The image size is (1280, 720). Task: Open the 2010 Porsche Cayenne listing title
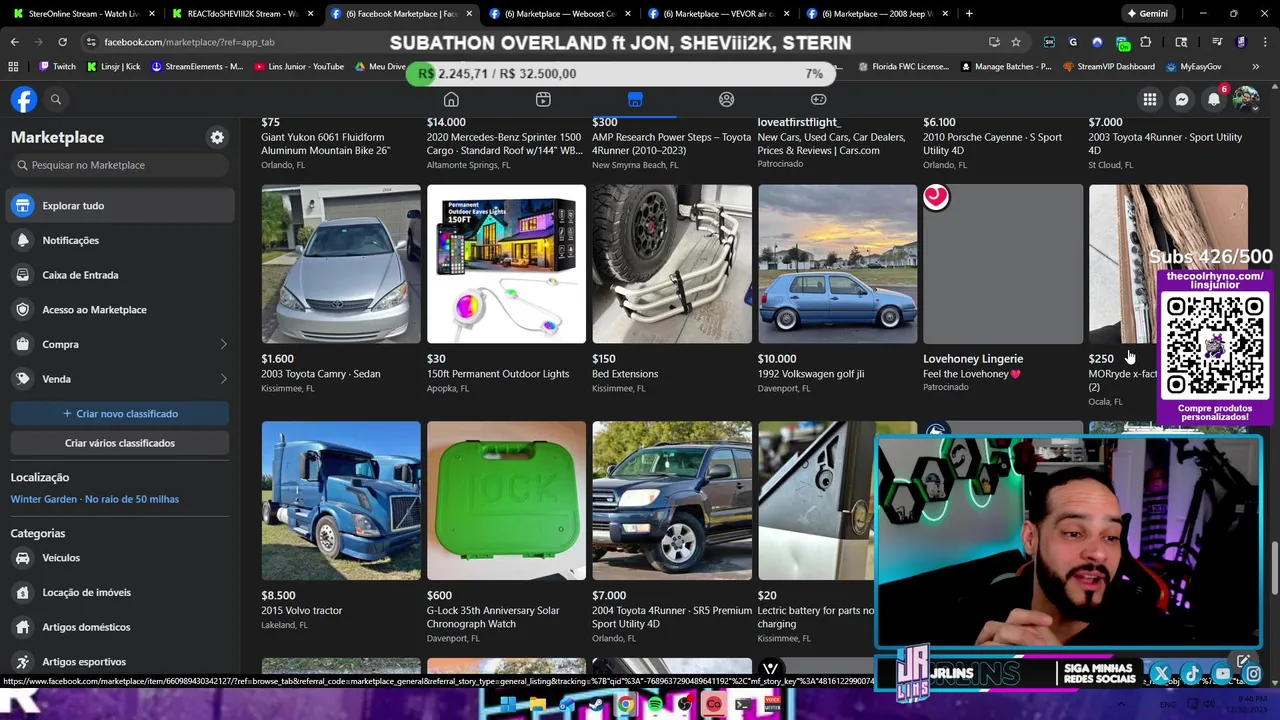click(992, 144)
